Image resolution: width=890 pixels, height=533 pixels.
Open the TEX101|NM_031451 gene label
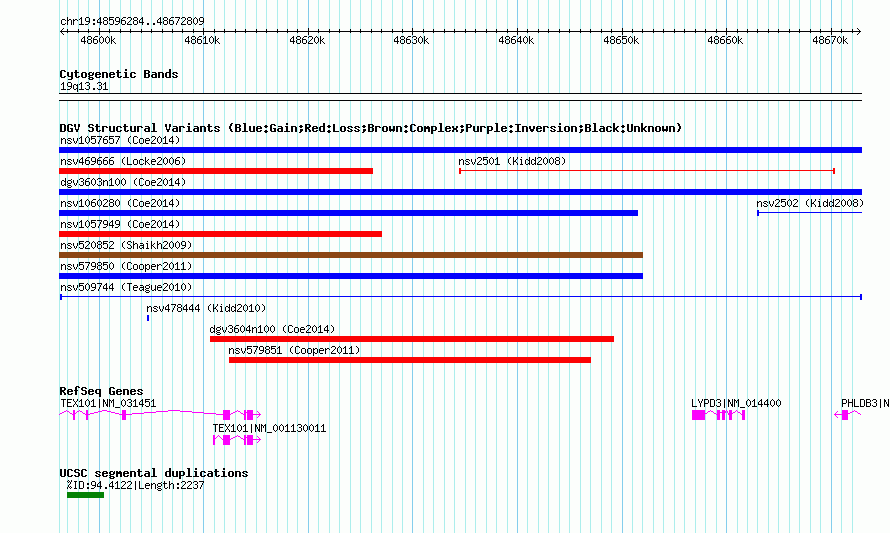click(108, 404)
